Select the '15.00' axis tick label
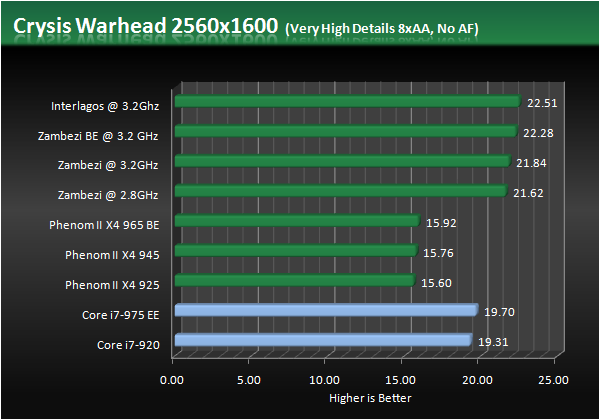The height and width of the screenshot is (420, 600). [401, 380]
